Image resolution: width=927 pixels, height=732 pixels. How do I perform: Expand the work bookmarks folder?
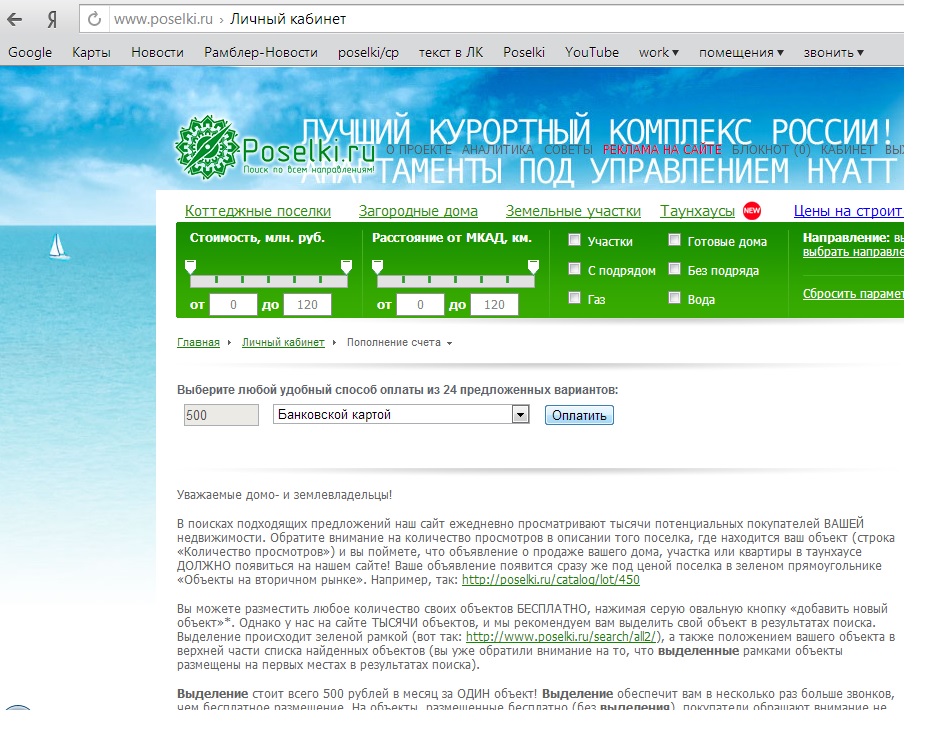(659, 53)
